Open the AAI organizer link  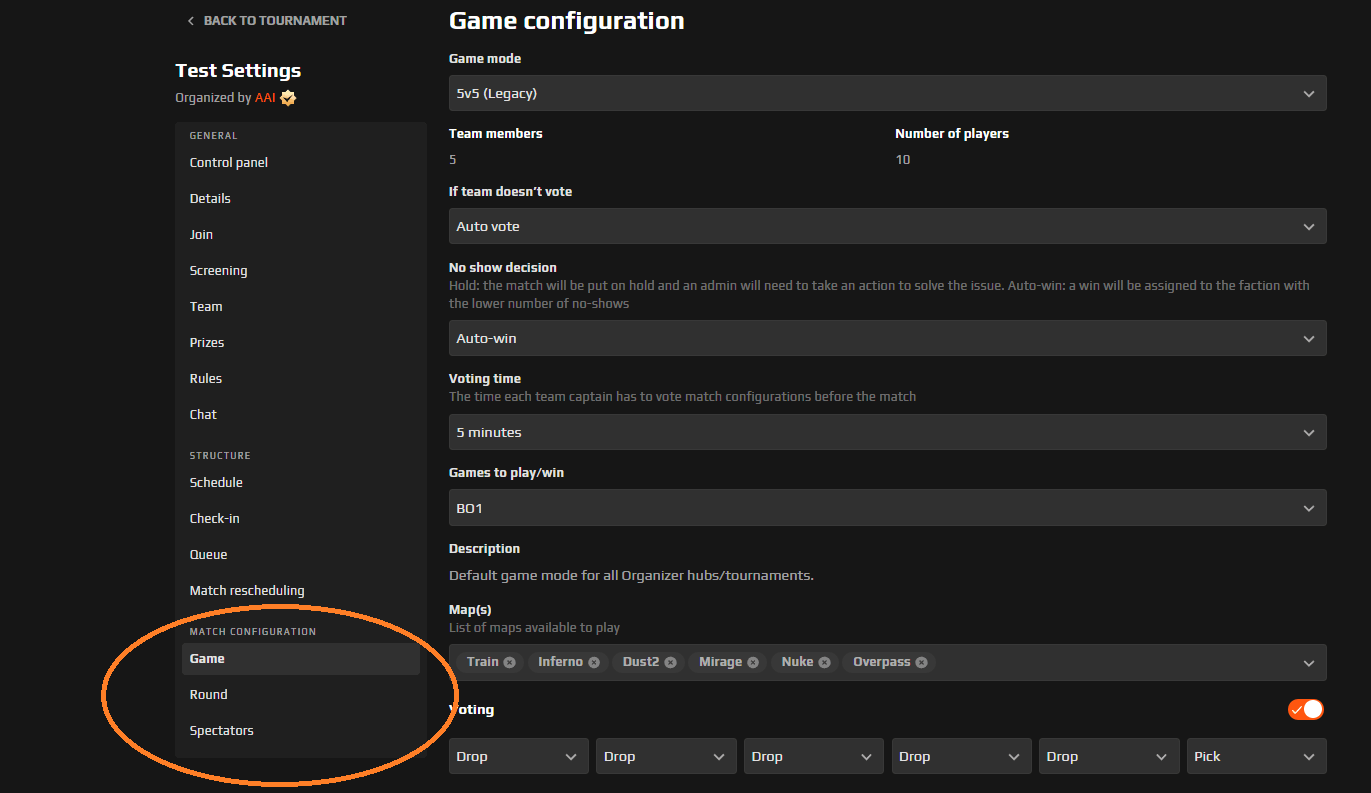(x=265, y=97)
